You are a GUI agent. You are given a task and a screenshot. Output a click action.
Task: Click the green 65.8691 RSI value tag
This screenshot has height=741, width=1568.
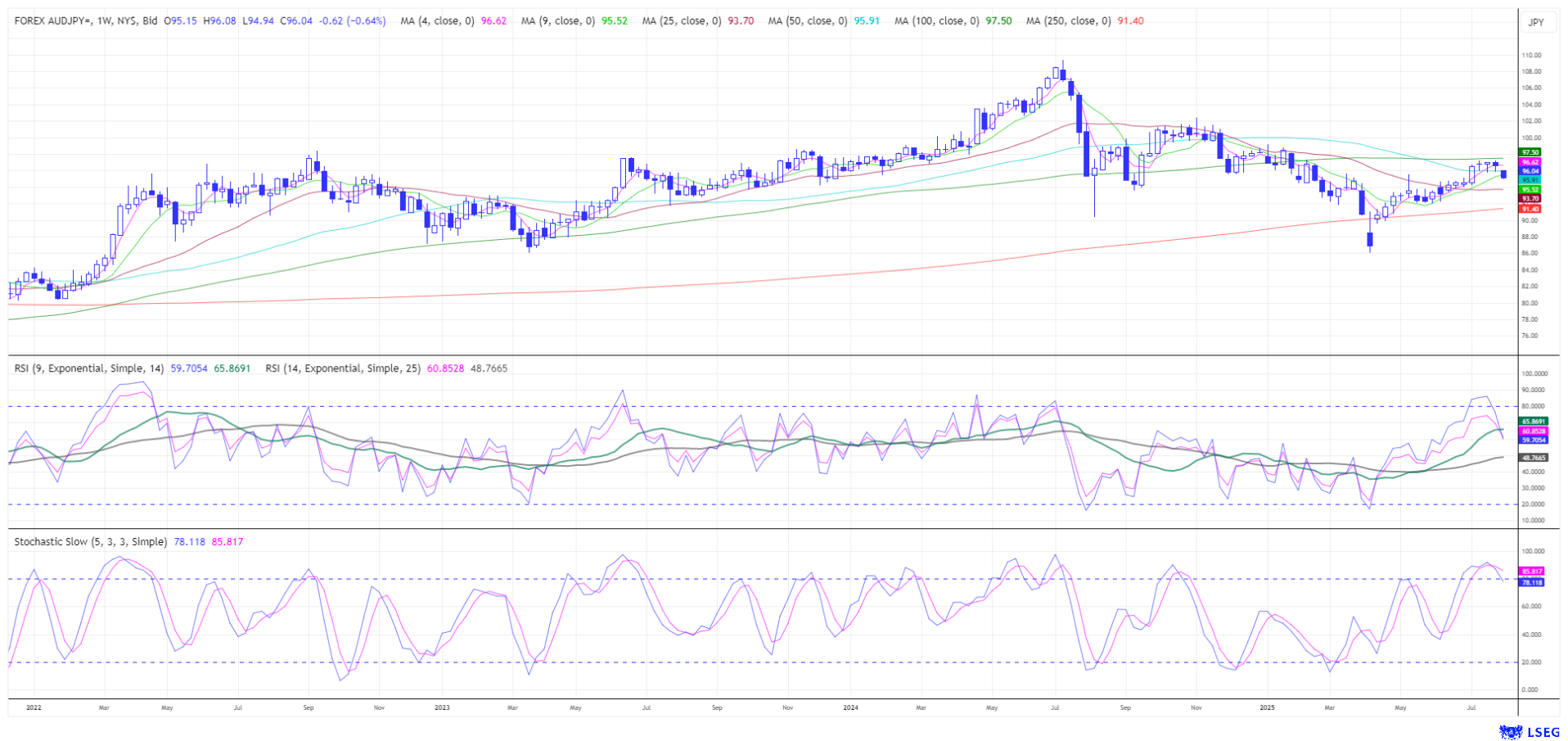tap(1534, 421)
